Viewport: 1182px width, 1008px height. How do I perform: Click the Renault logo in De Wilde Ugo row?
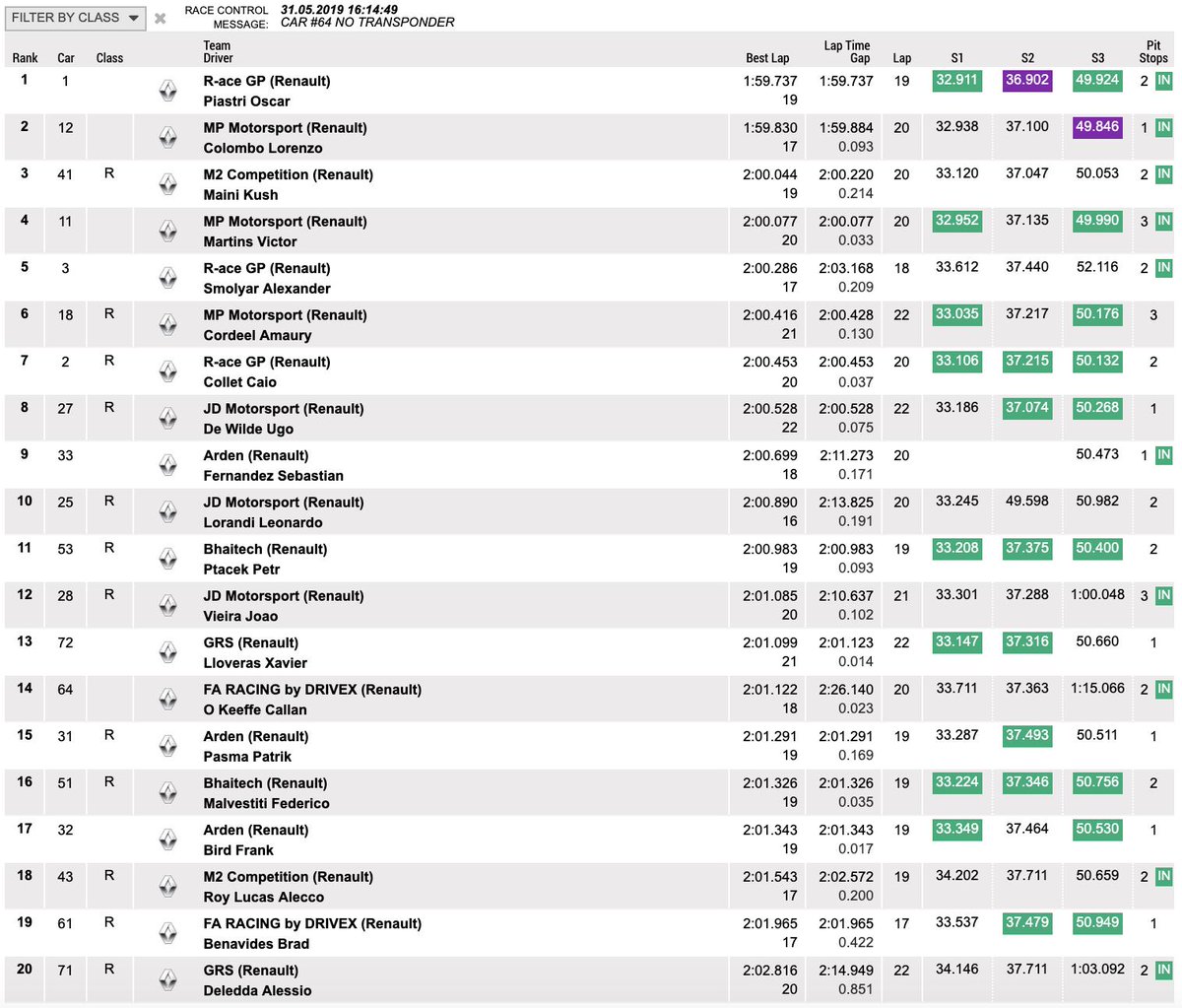[168, 419]
